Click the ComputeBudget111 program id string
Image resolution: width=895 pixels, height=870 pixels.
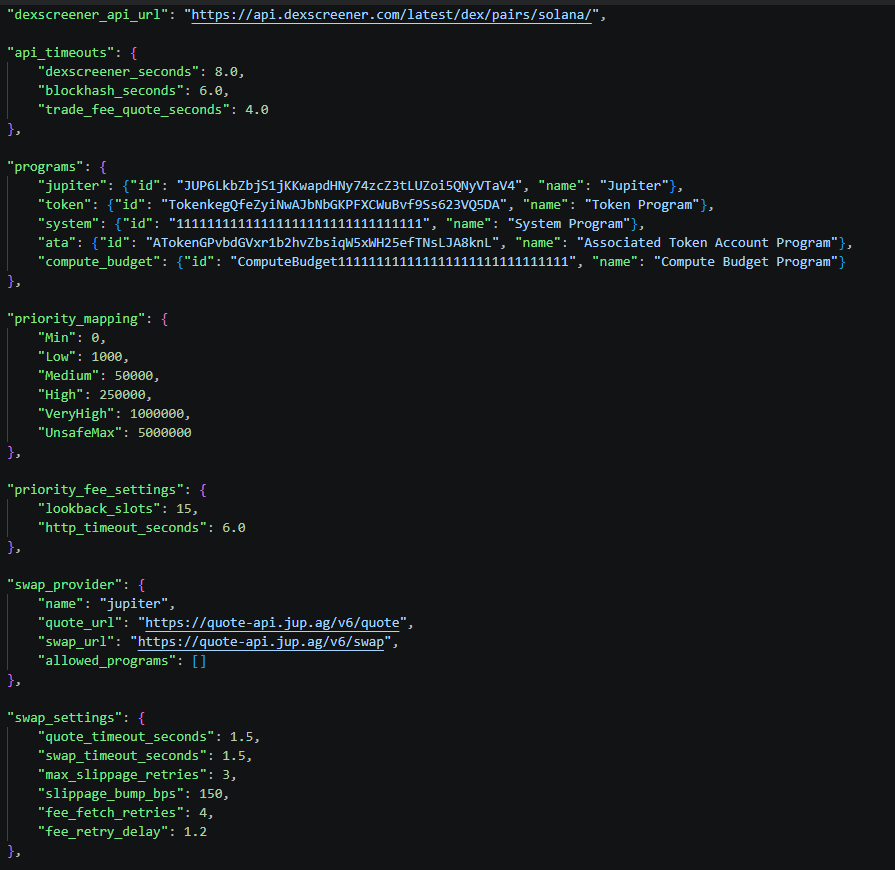click(403, 262)
